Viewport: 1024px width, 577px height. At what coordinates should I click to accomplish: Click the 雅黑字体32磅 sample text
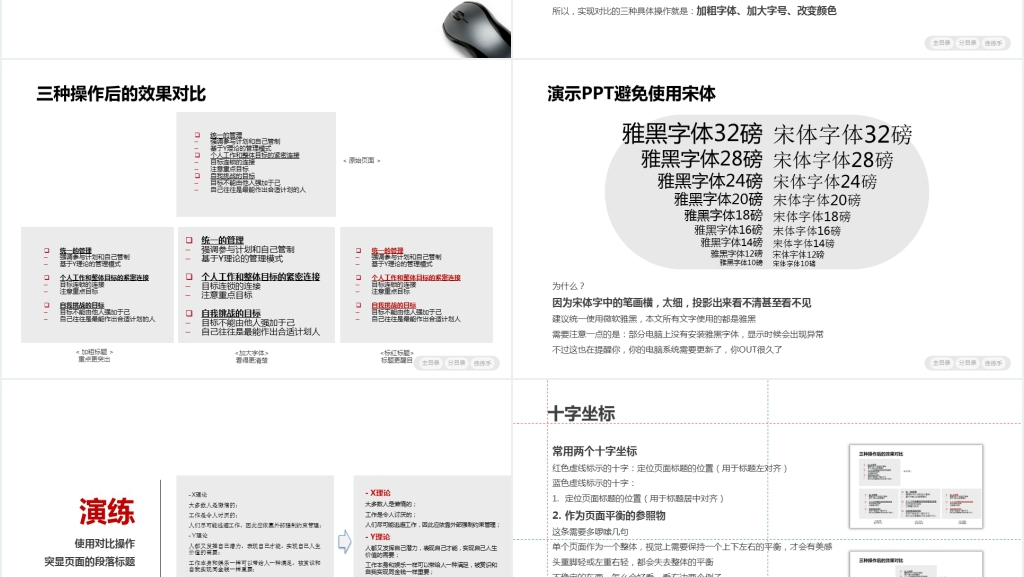click(x=691, y=134)
